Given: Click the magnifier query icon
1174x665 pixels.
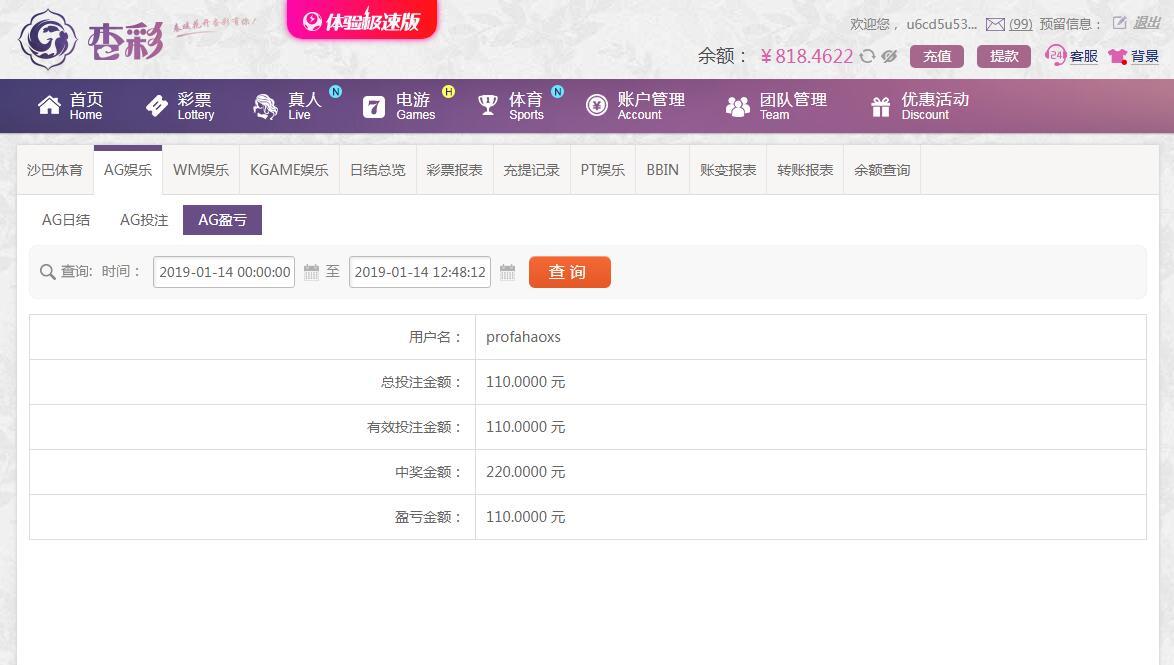Looking at the screenshot, I should pyautogui.click(x=47, y=272).
